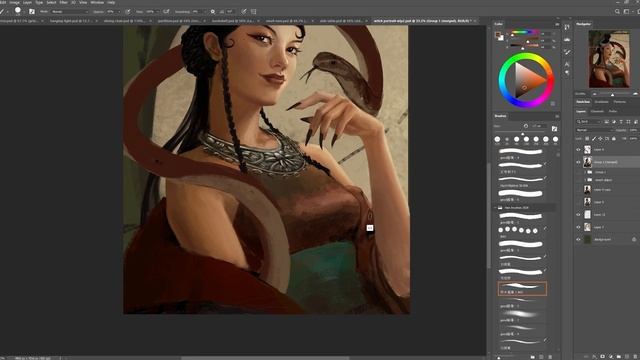Viewport: 640px width, 360px height.
Task: Create new group in Layers panel
Action: [619, 357]
